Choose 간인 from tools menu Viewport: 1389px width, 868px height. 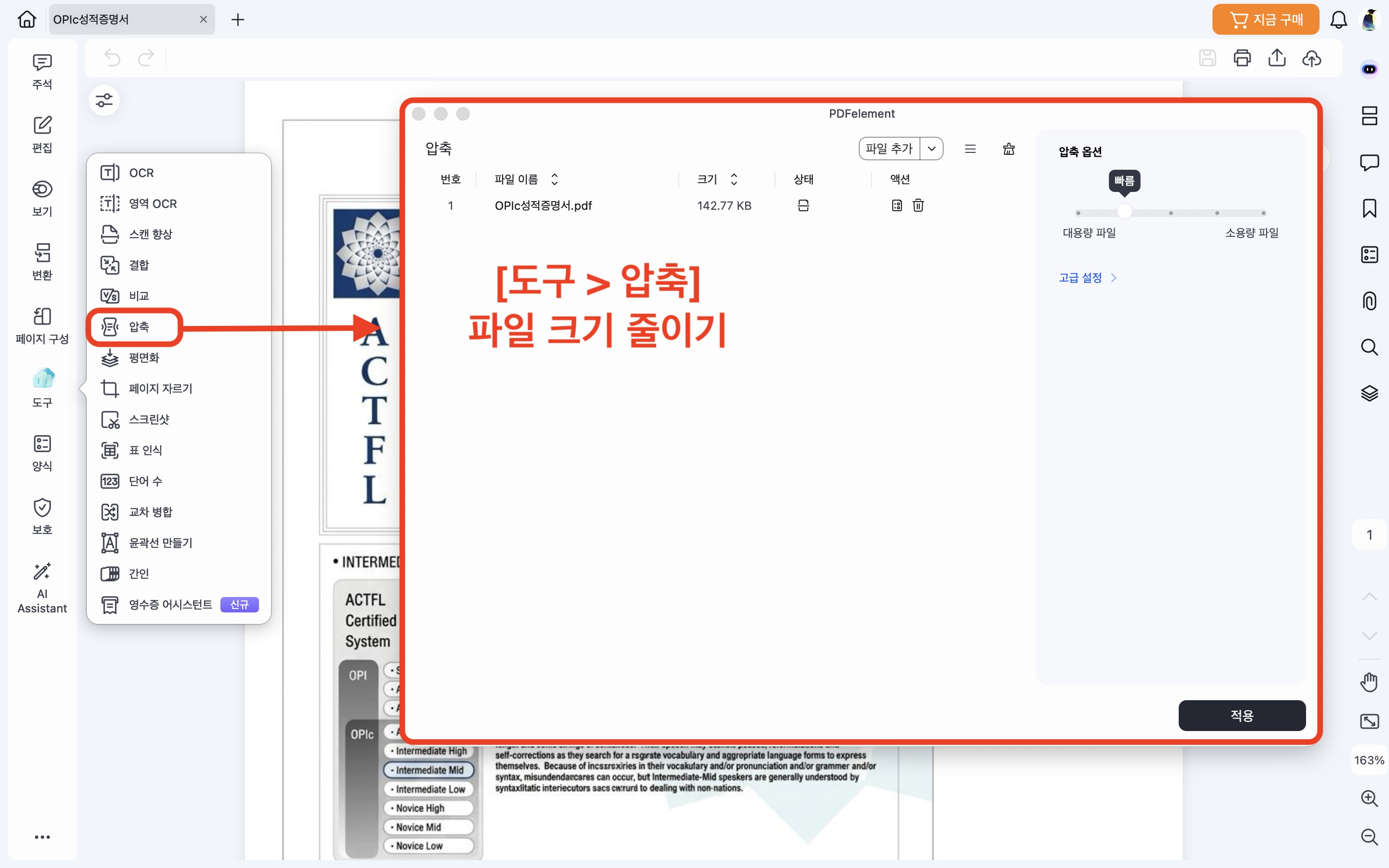tap(178, 574)
